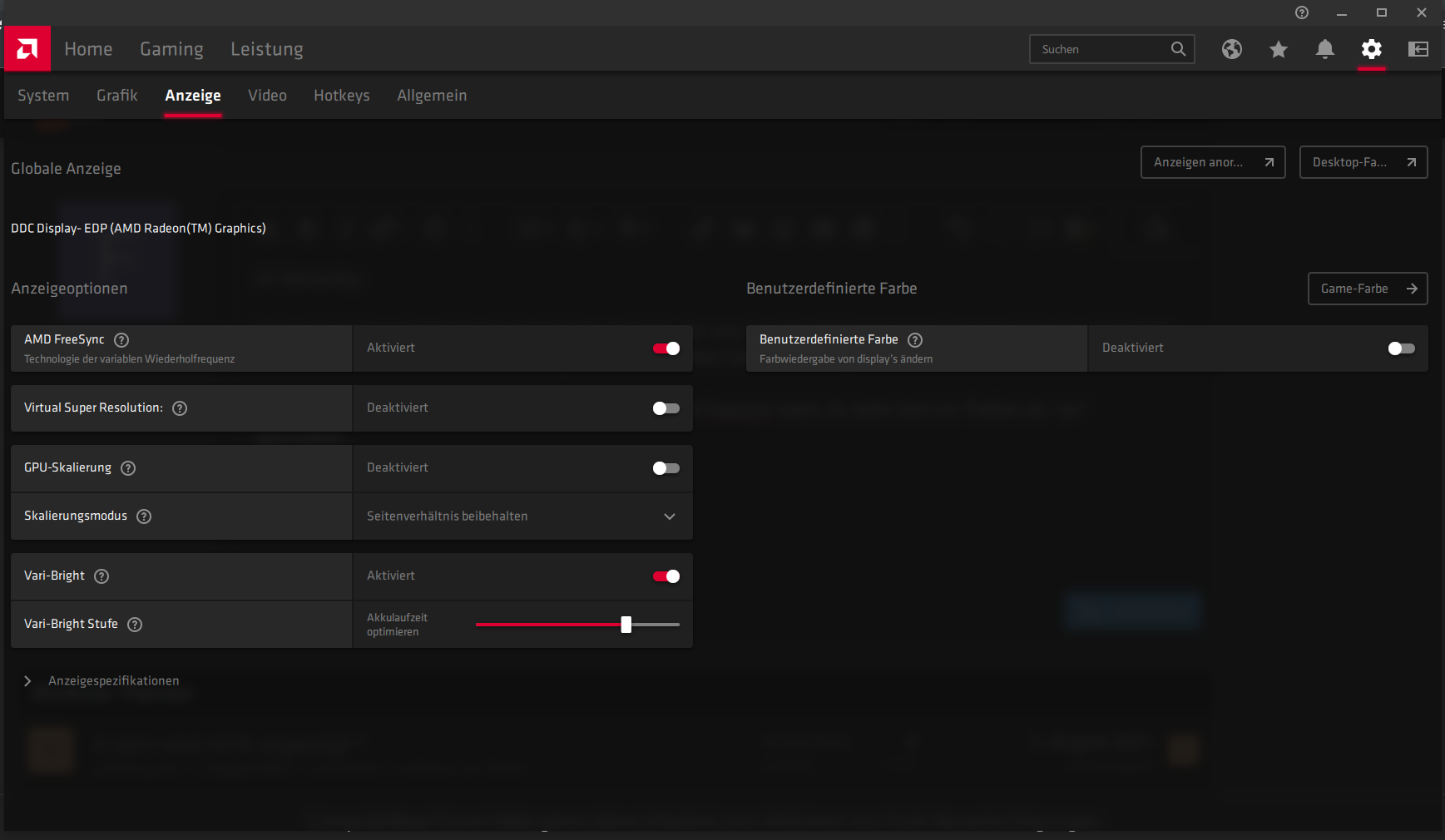Open the account panel icon

[x=1419, y=49]
